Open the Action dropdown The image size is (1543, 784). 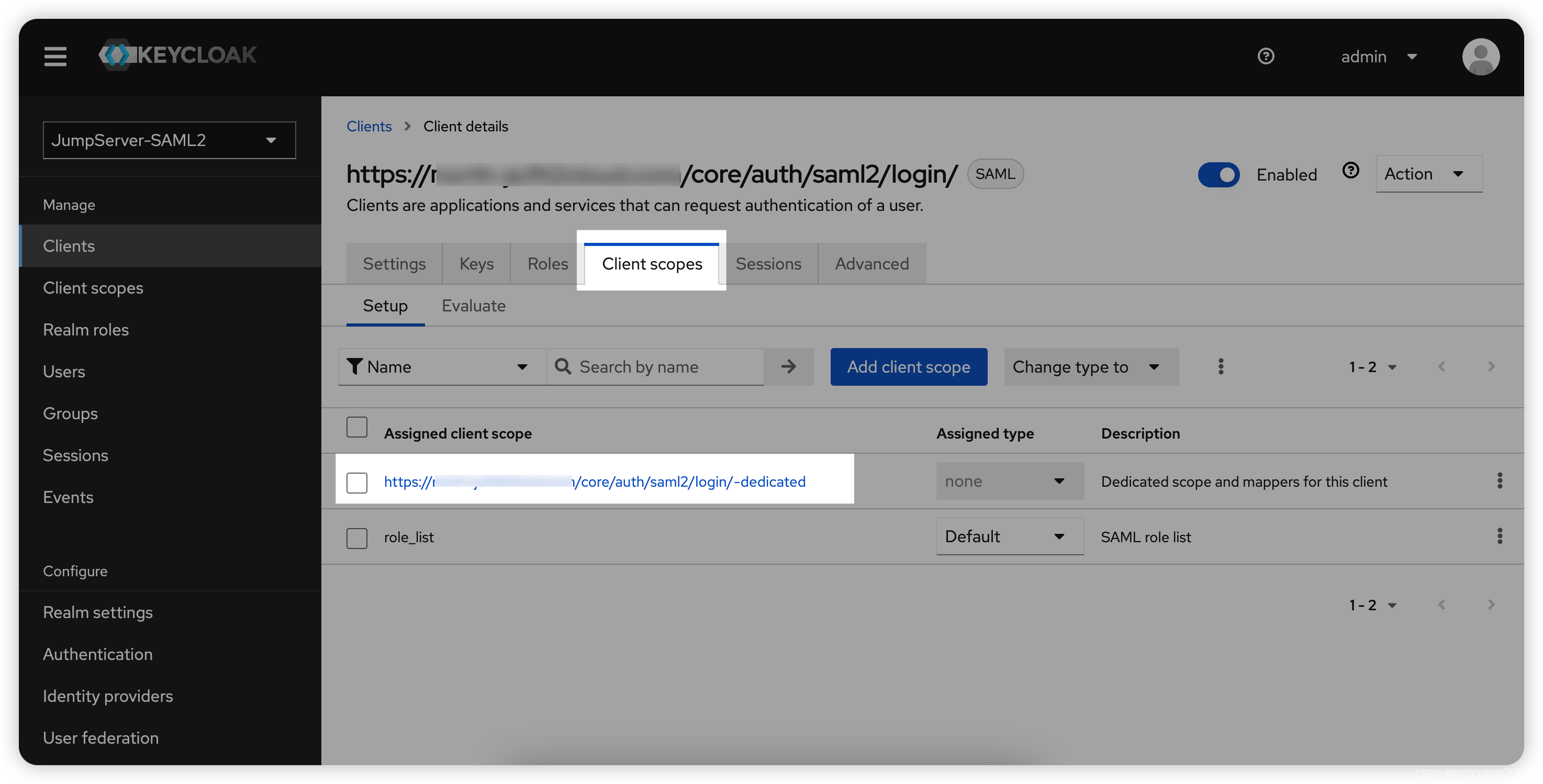[1428, 173]
